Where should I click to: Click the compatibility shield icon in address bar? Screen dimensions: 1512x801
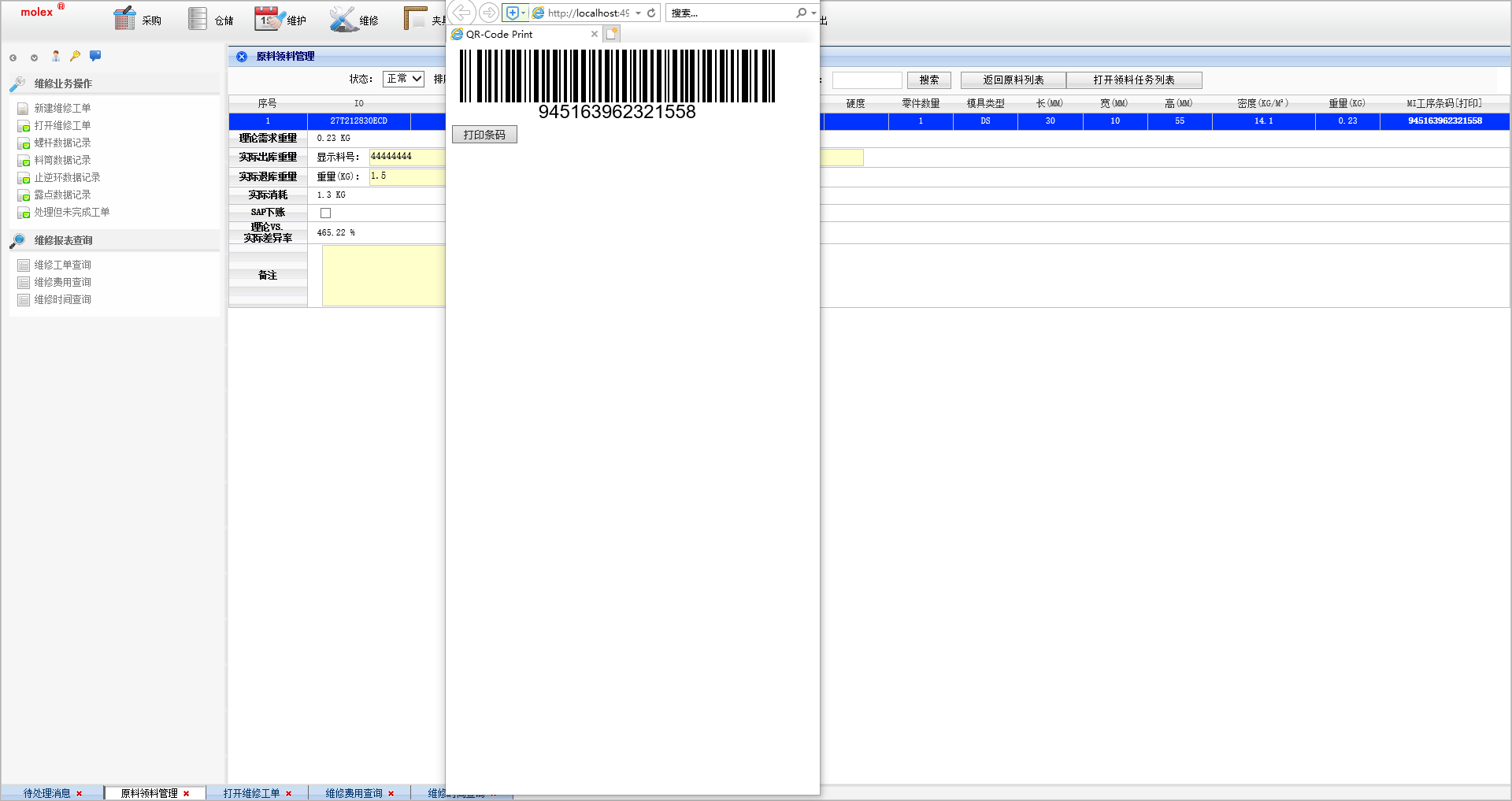513,13
